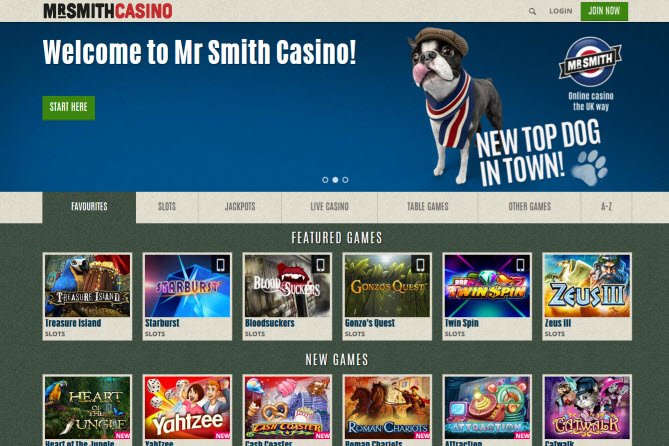
Task: Click the Start Here button
Action: click(x=69, y=108)
